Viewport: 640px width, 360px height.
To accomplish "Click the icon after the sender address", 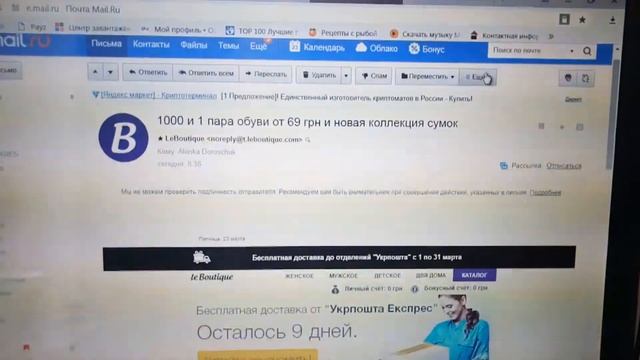I will point(308,140).
